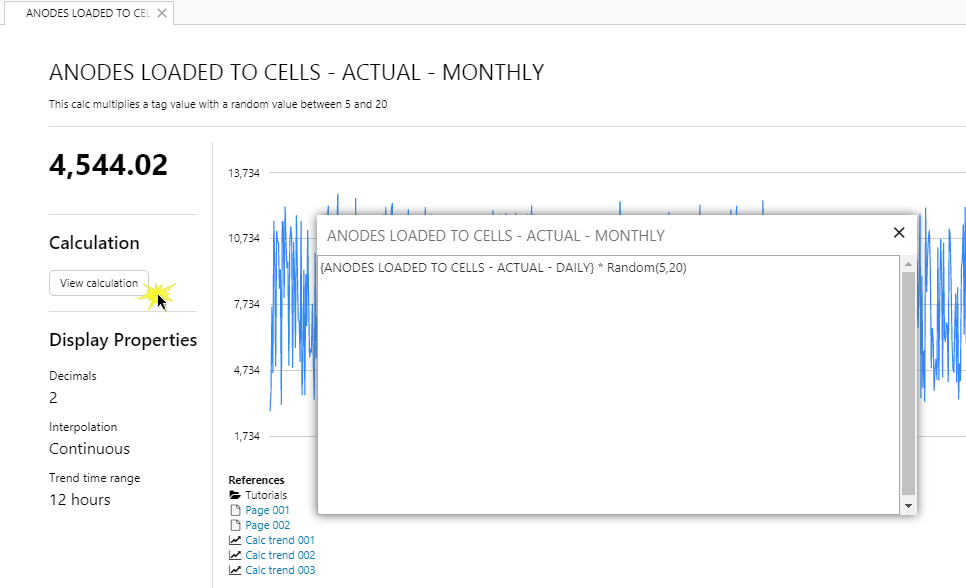Open the Calc trend 003 link
This screenshot has width=966, height=588.
280,570
